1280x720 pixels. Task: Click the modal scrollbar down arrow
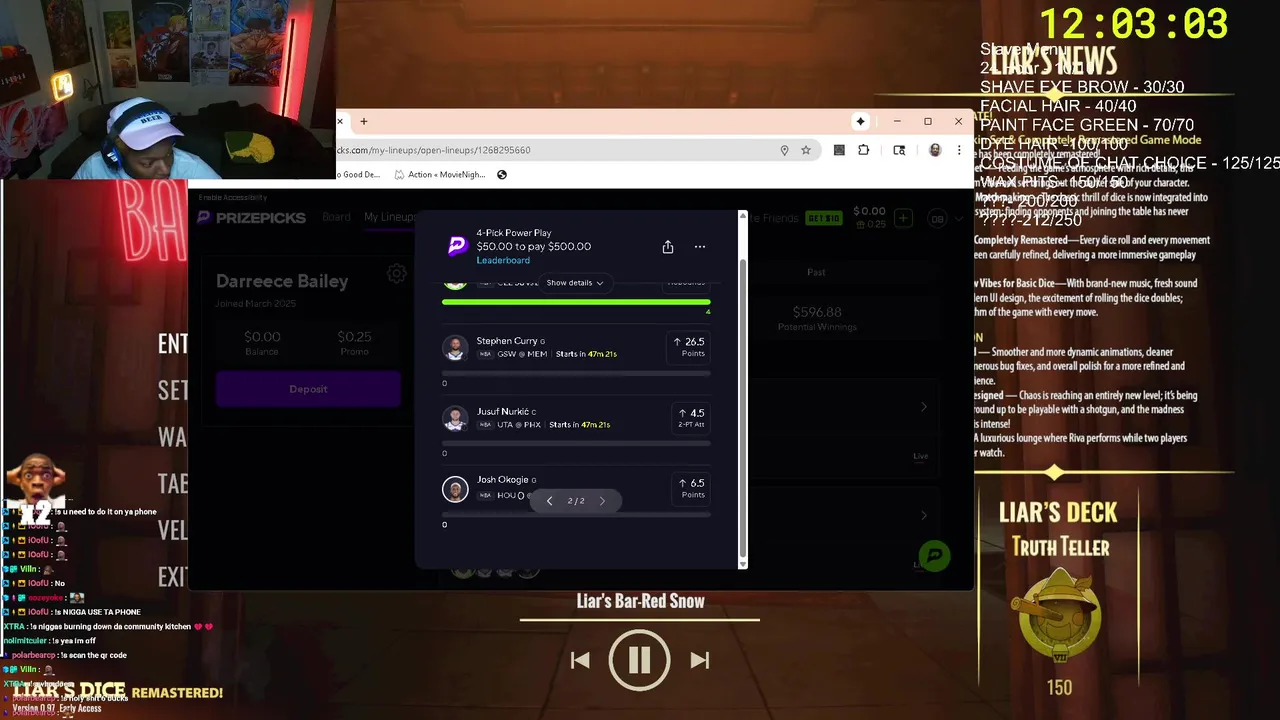(742, 564)
